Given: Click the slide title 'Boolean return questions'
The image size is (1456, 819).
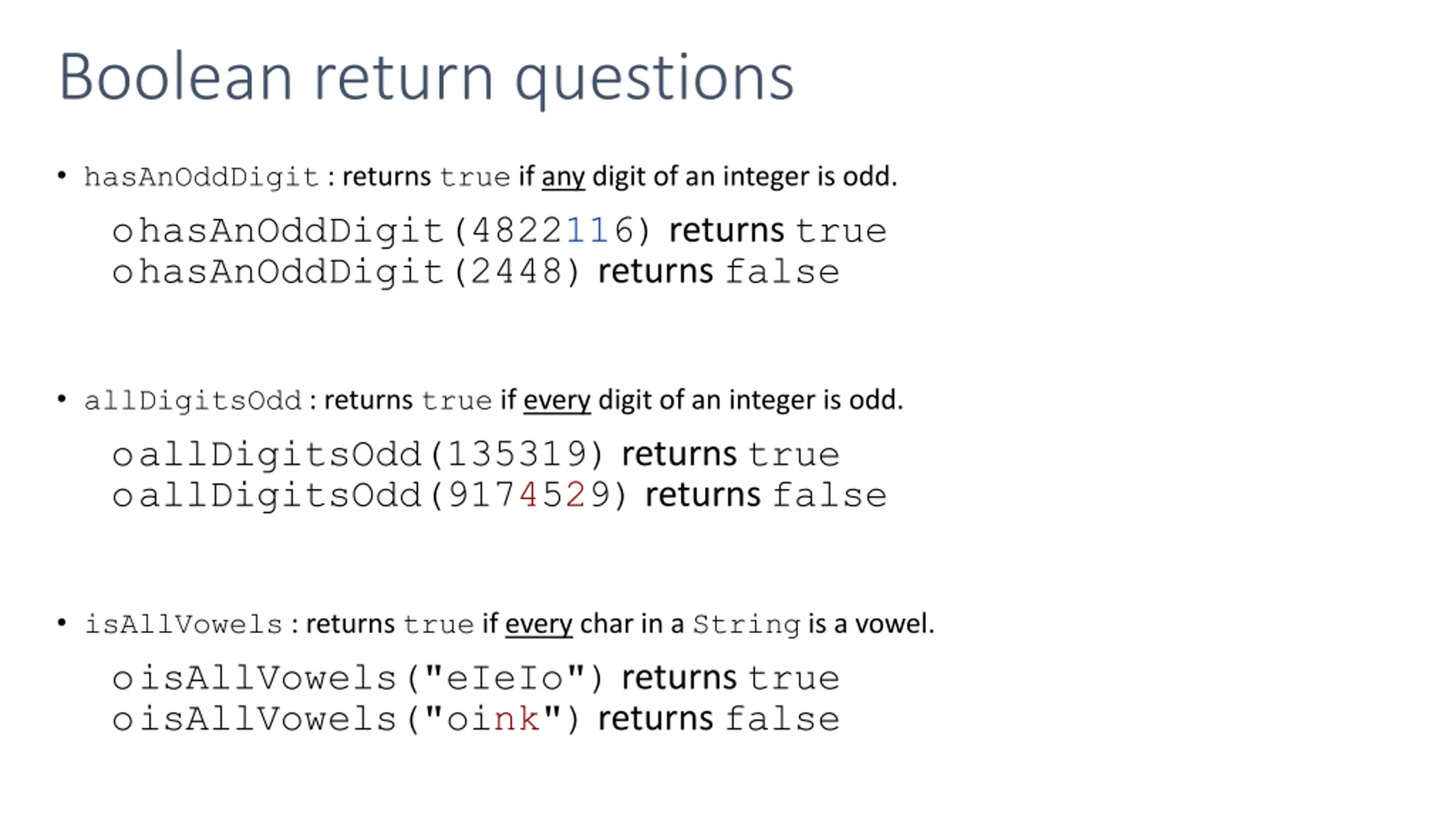Looking at the screenshot, I should (426, 78).
